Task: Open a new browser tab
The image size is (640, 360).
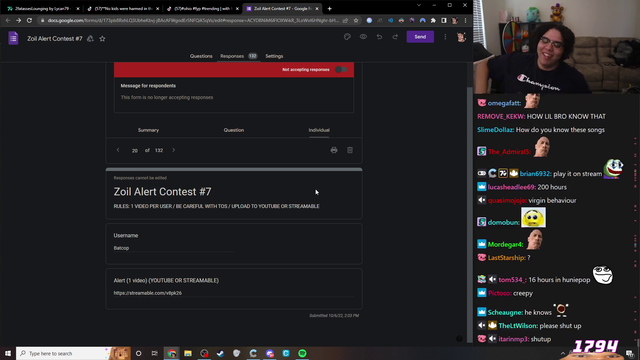Action: pyautogui.click(x=329, y=9)
